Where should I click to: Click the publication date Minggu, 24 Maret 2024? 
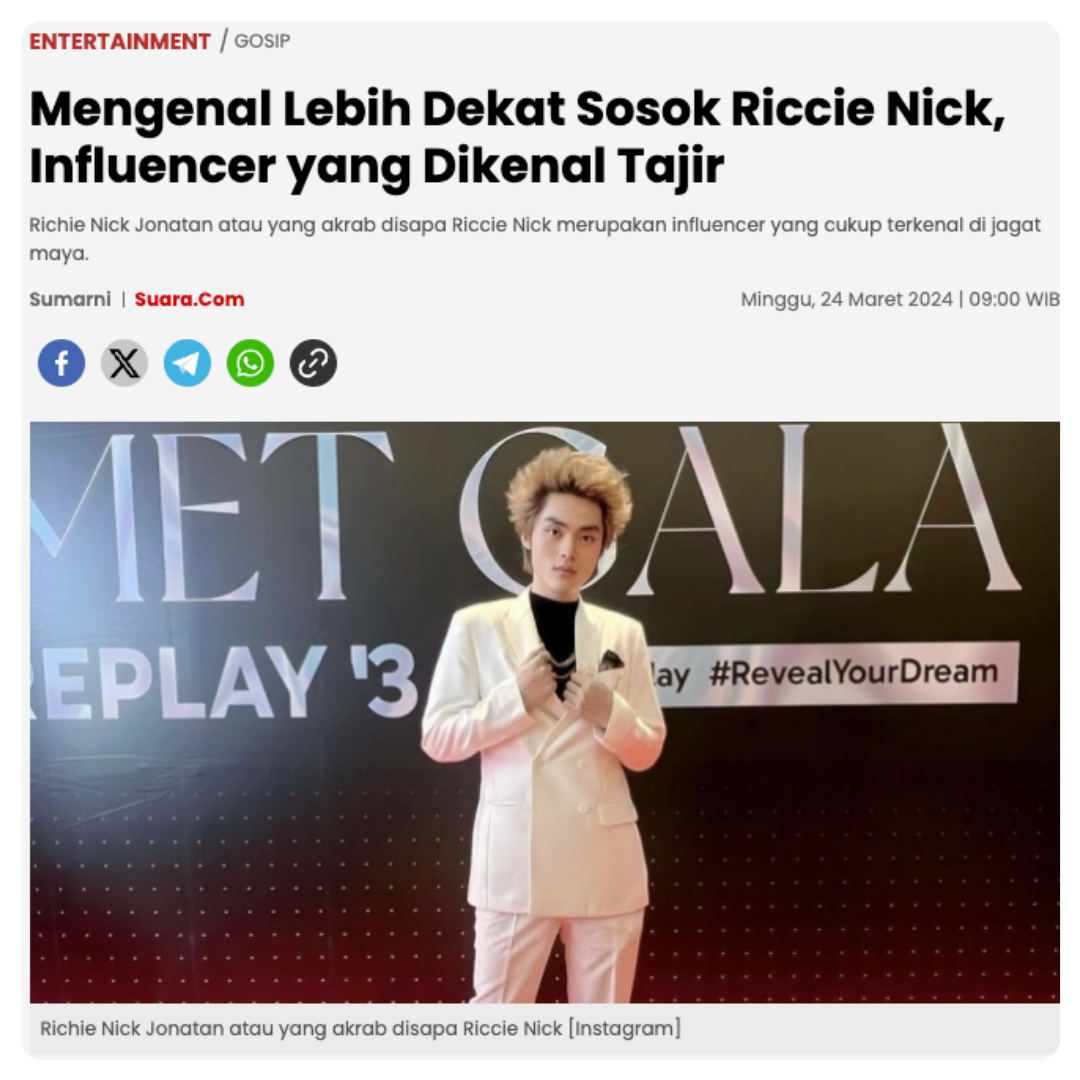tap(847, 299)
